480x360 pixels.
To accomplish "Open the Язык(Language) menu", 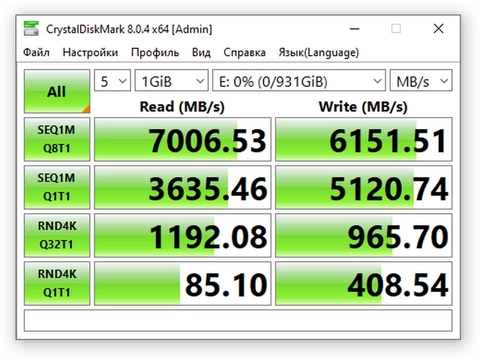I will [x=319, y=52].
